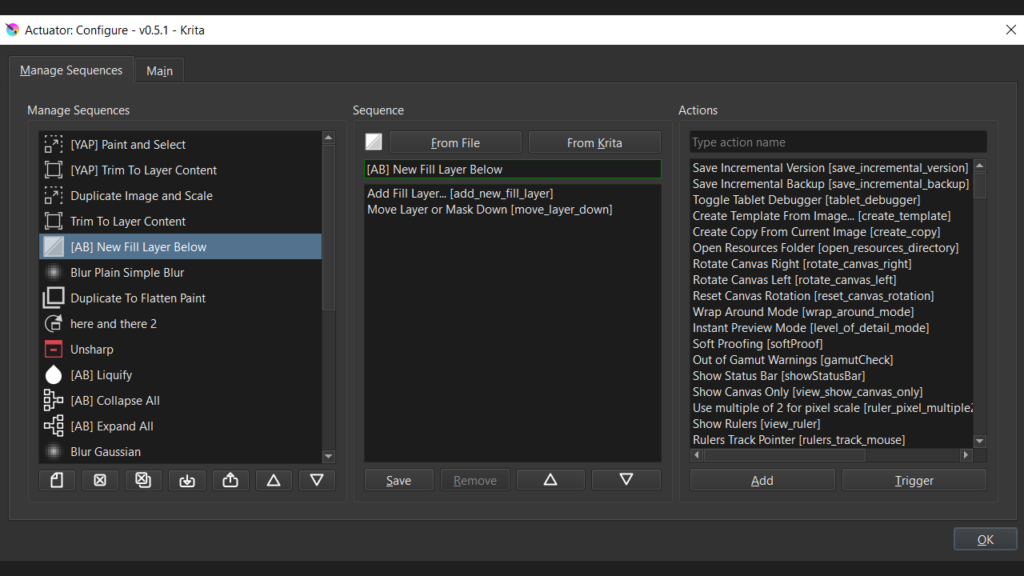Screen dimensions: 1024x576
Task: Delete the selected sequence using the X box icon
Action: [x=100, y=480]
